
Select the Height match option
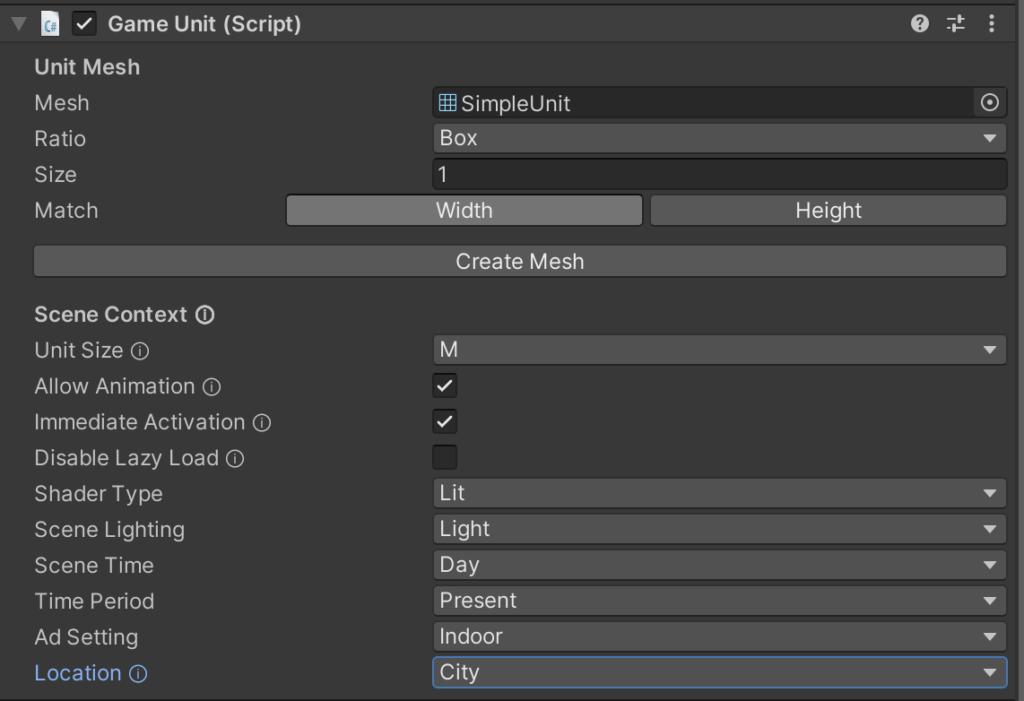tap(828, 210)
